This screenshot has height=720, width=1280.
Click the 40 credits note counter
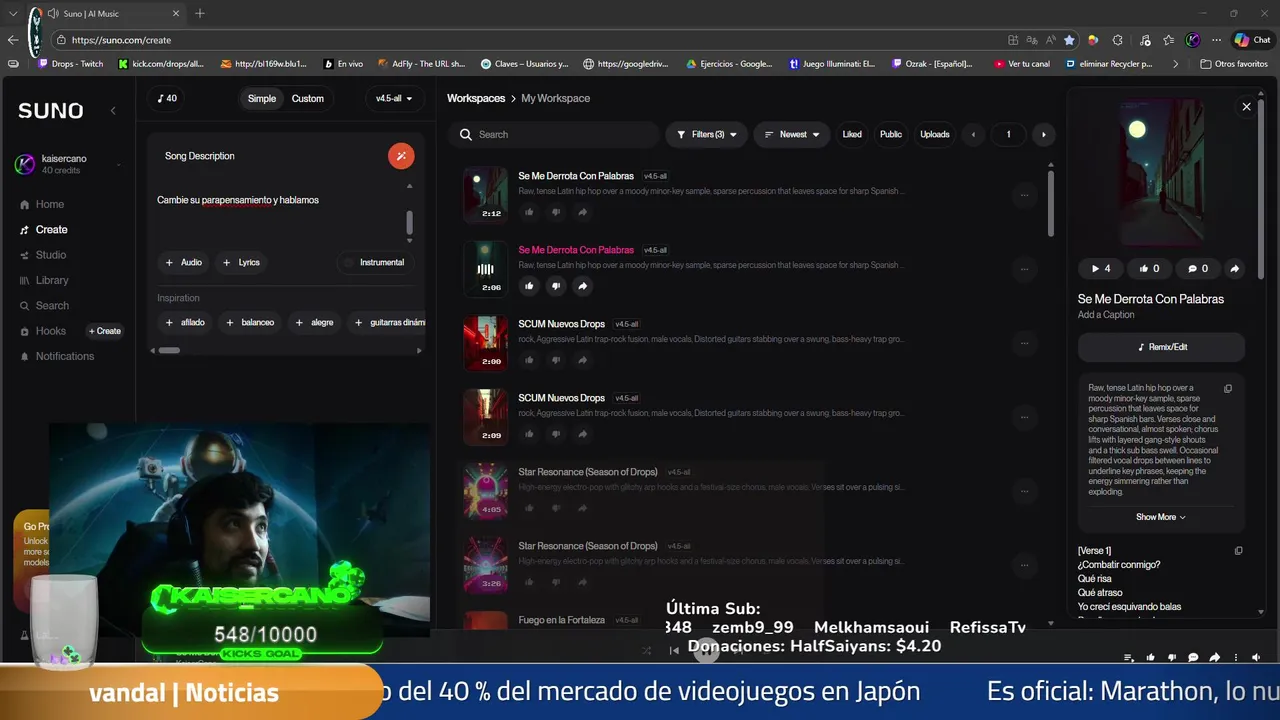[x=167, y=98]
